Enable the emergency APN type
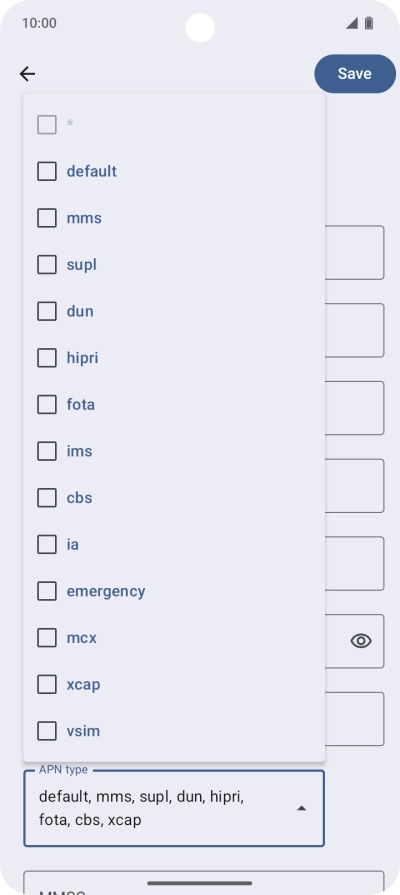 [47, 591]
